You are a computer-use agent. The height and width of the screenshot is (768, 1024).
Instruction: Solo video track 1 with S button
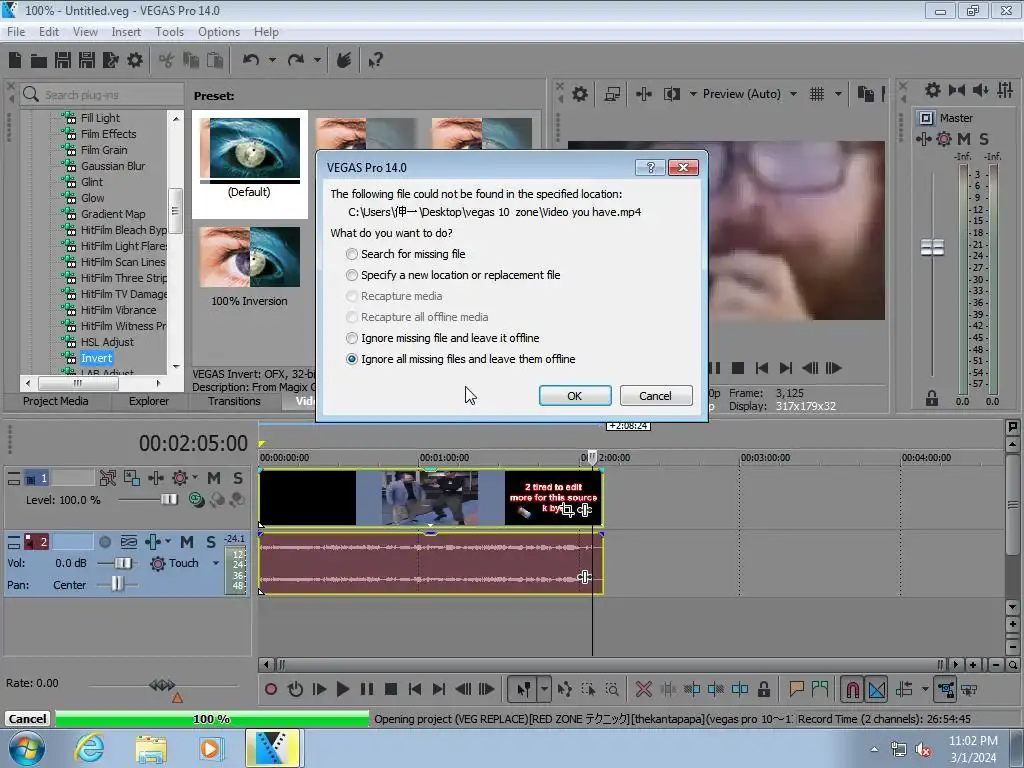[238, 478]
